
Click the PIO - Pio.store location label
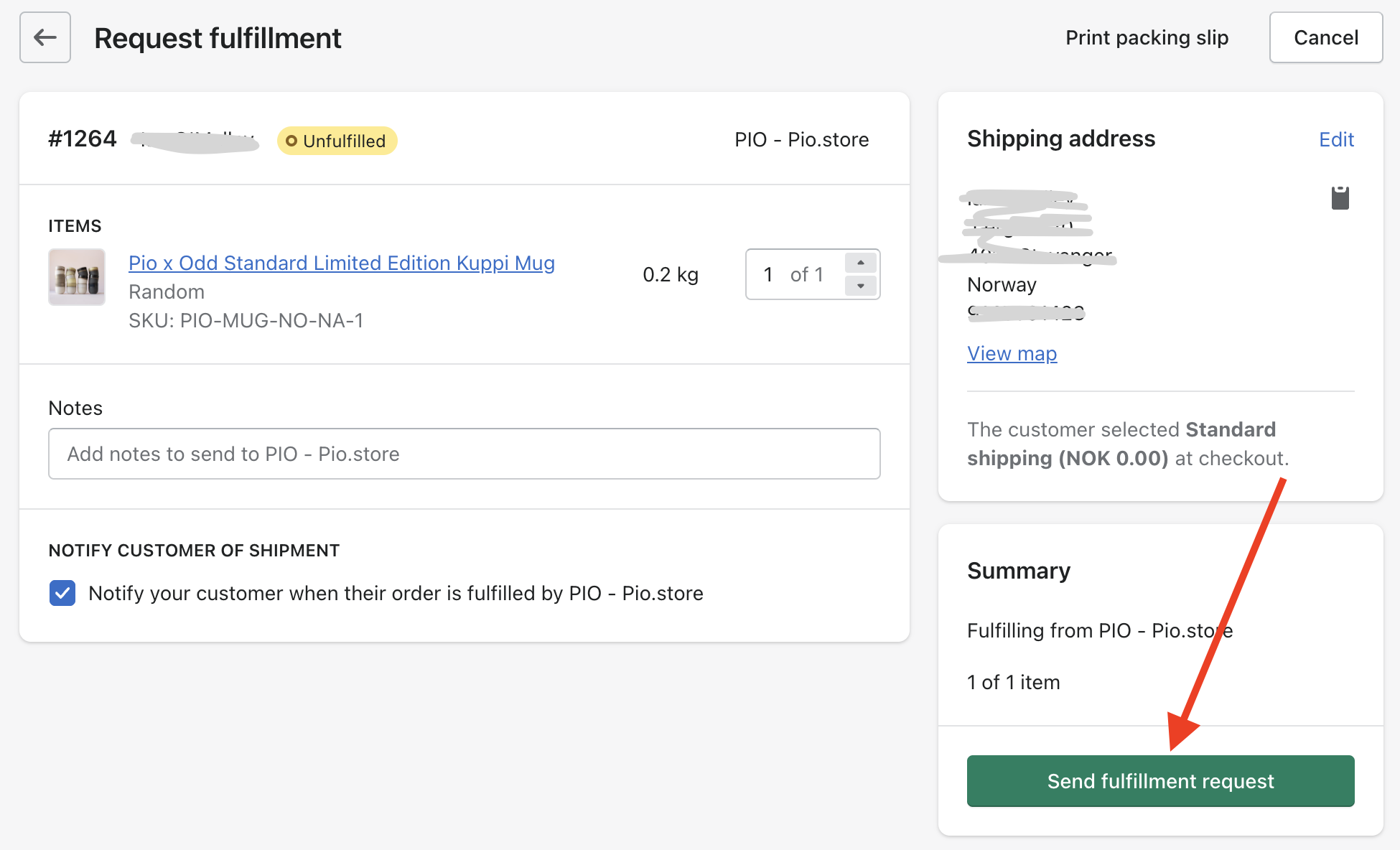[801, 139]
